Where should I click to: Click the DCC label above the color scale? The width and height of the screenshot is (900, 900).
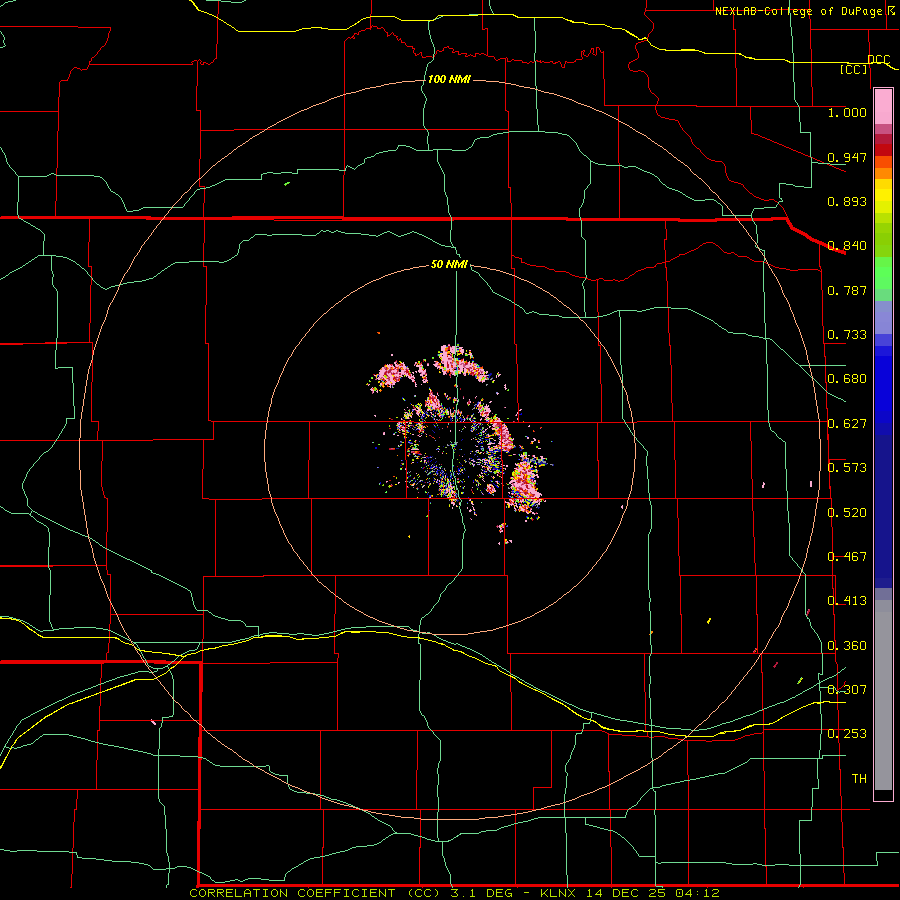pos(879,59)
